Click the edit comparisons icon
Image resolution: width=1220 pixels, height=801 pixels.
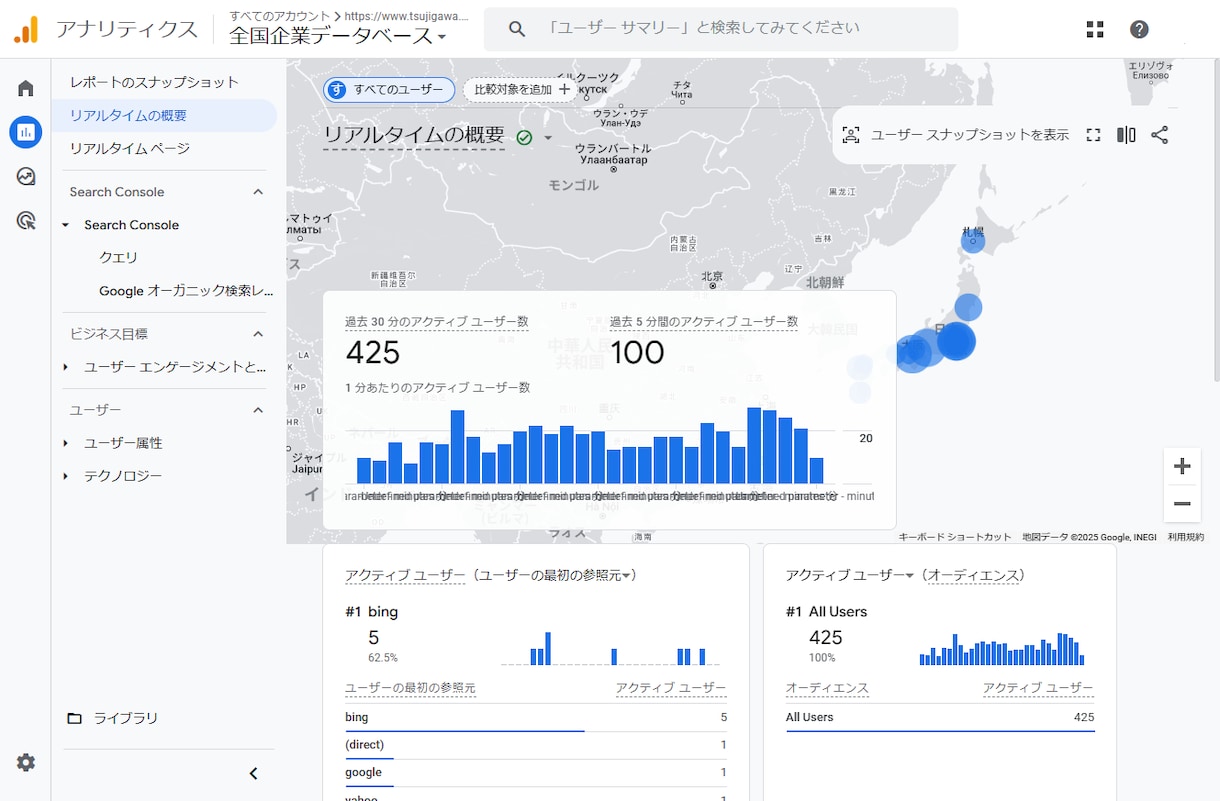(x=1126, y=135)
